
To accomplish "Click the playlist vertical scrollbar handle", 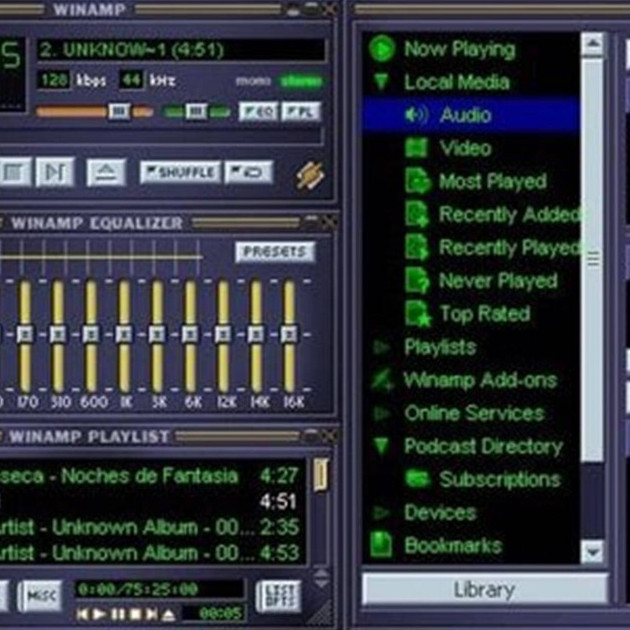I will [321, 475].
